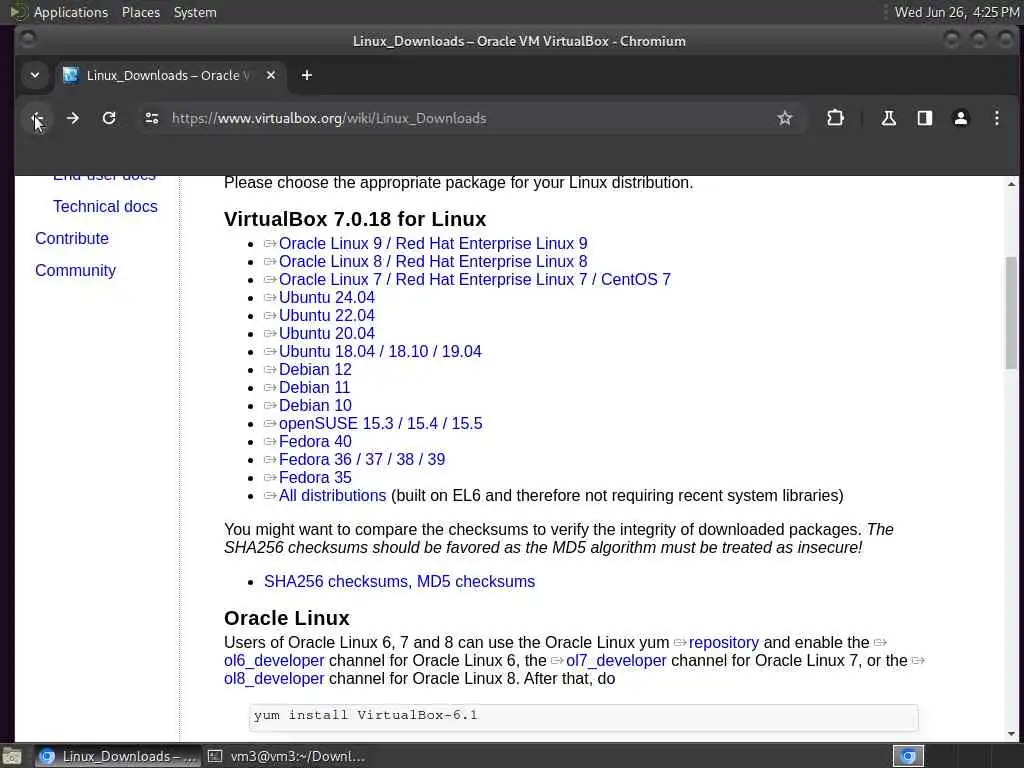Click the clock showing Wed Jun 26

click(956, 12)
